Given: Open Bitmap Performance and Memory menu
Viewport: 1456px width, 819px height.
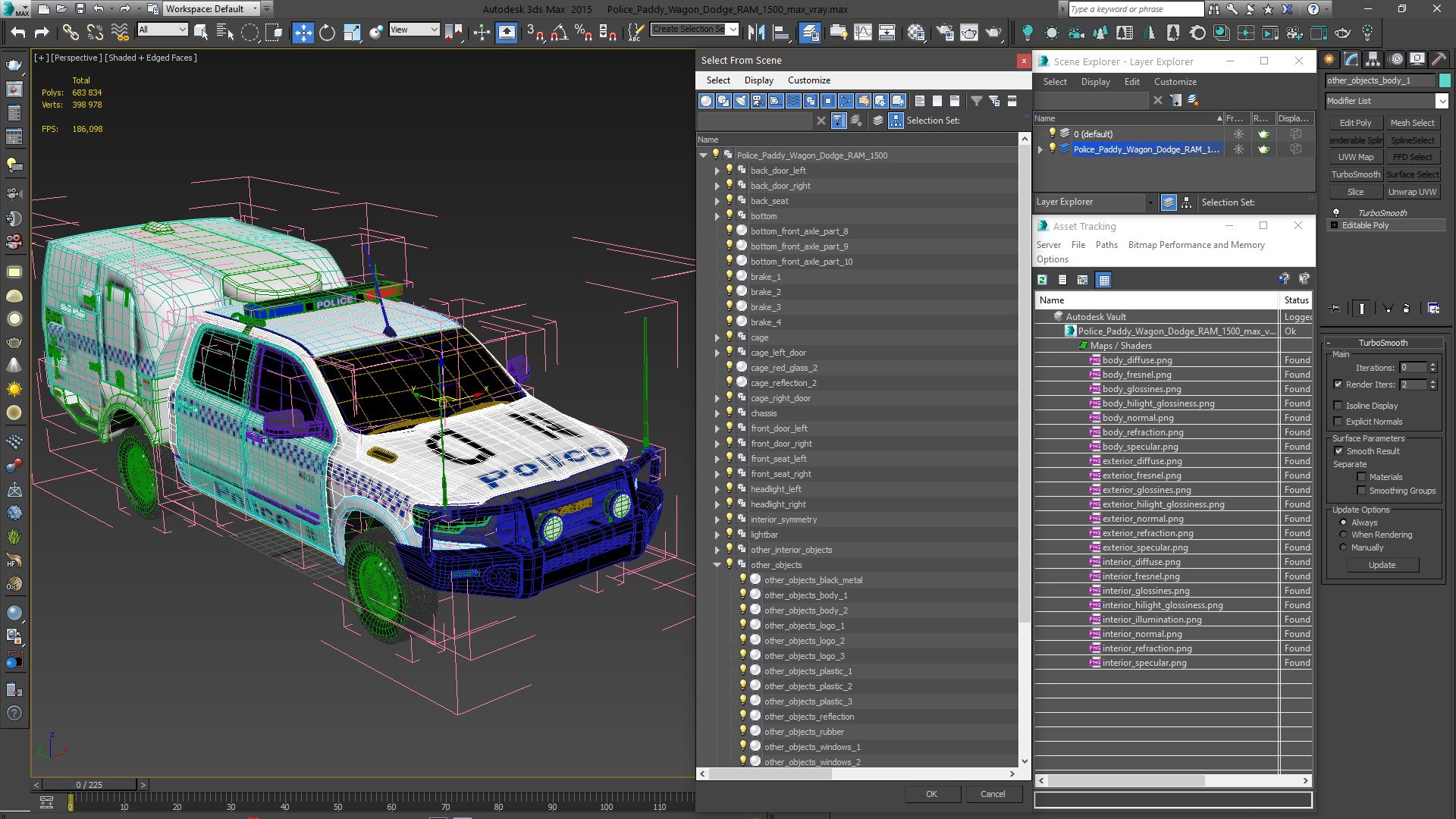Looking at the screenshot, I should tap(1196, 245).
